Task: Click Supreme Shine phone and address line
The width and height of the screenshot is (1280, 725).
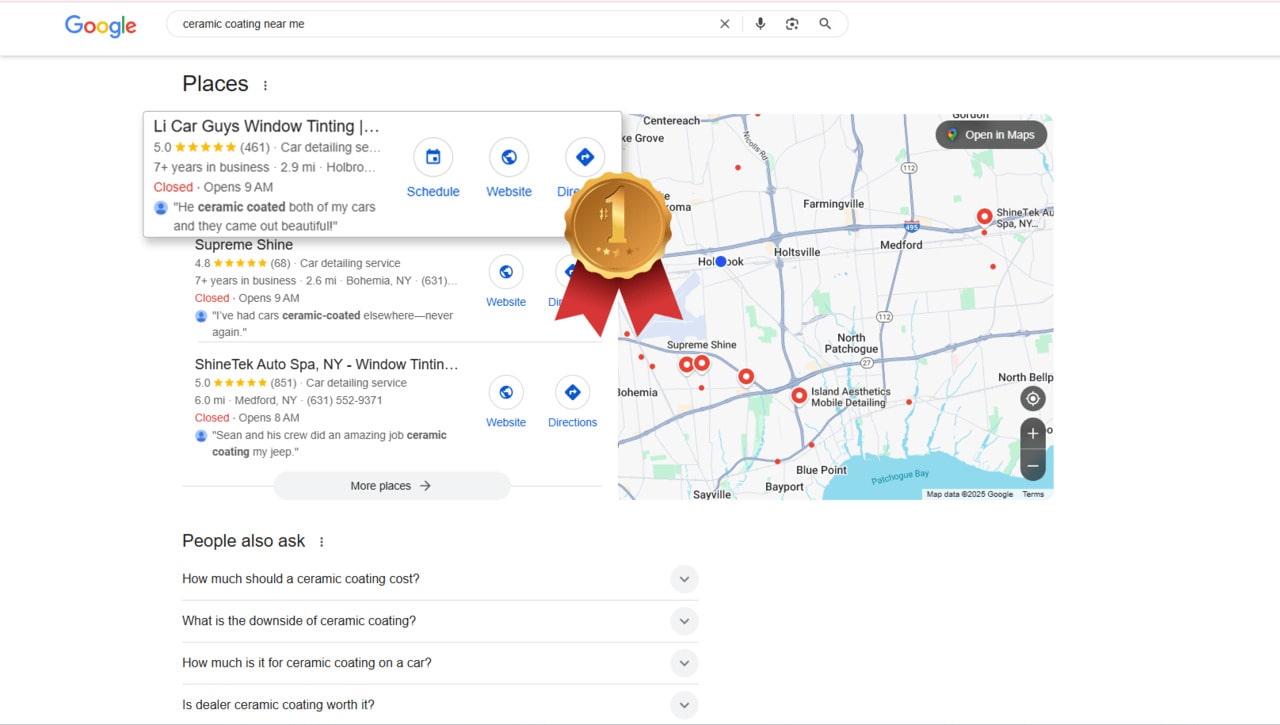Action: (x=326, y=281)
